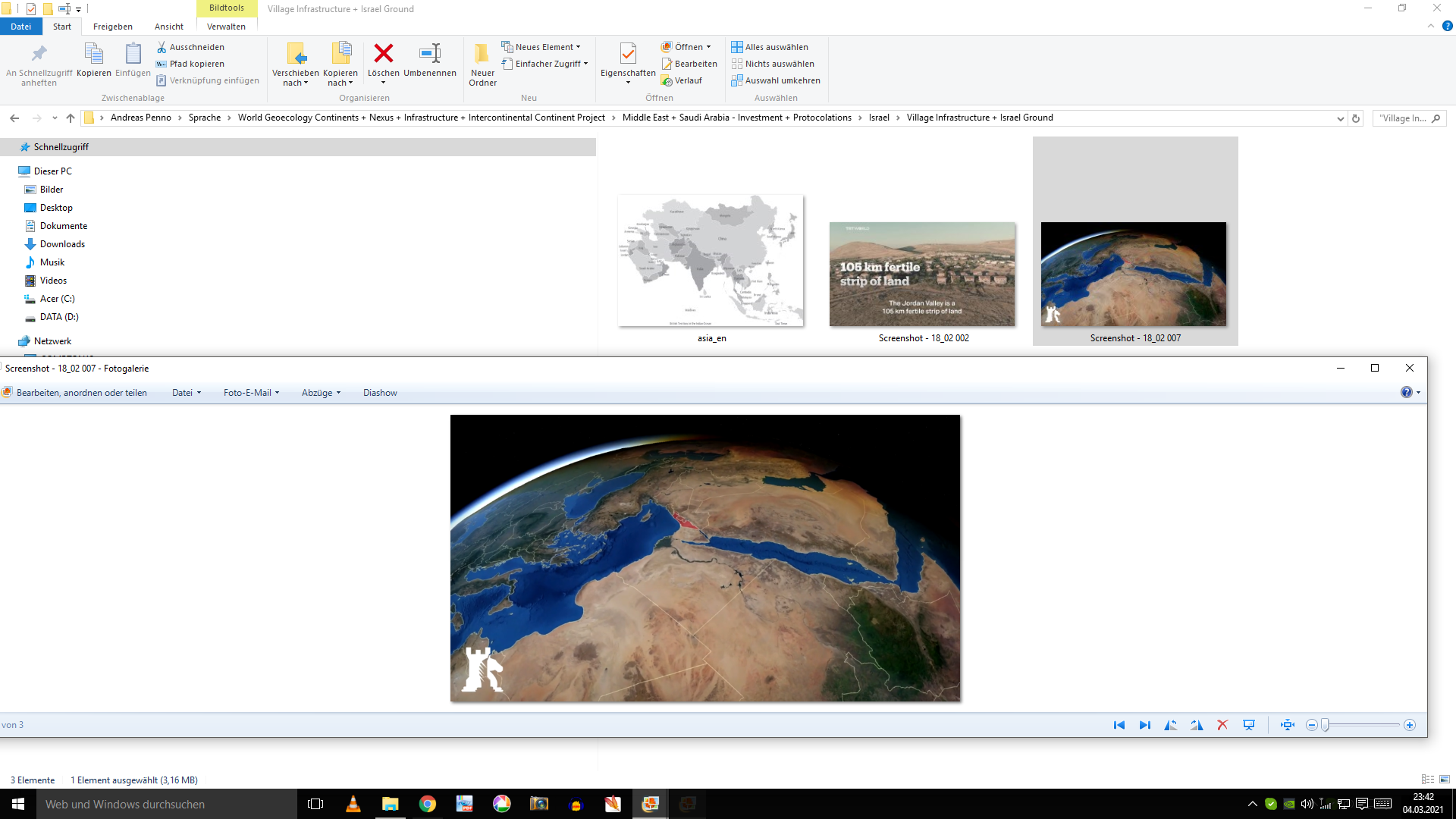Image resolution: width=1456 pixels, height=819 pixels.
Task: Switch to details view in Explorer
Action: pos(1428,779)
